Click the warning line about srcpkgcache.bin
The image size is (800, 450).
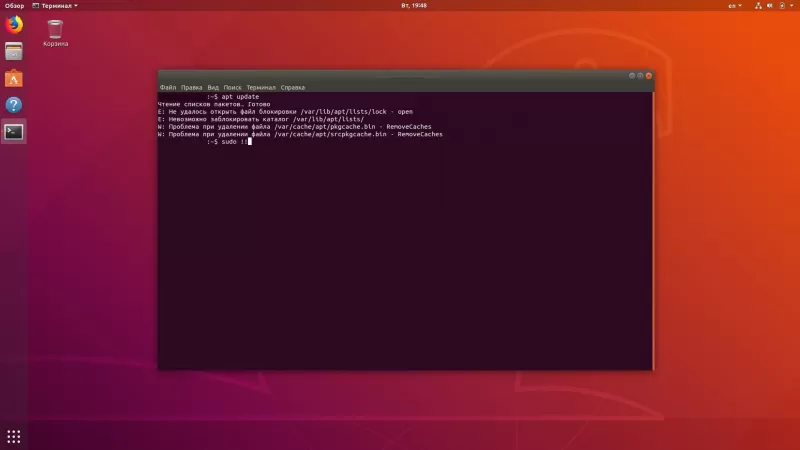[300, 134]
